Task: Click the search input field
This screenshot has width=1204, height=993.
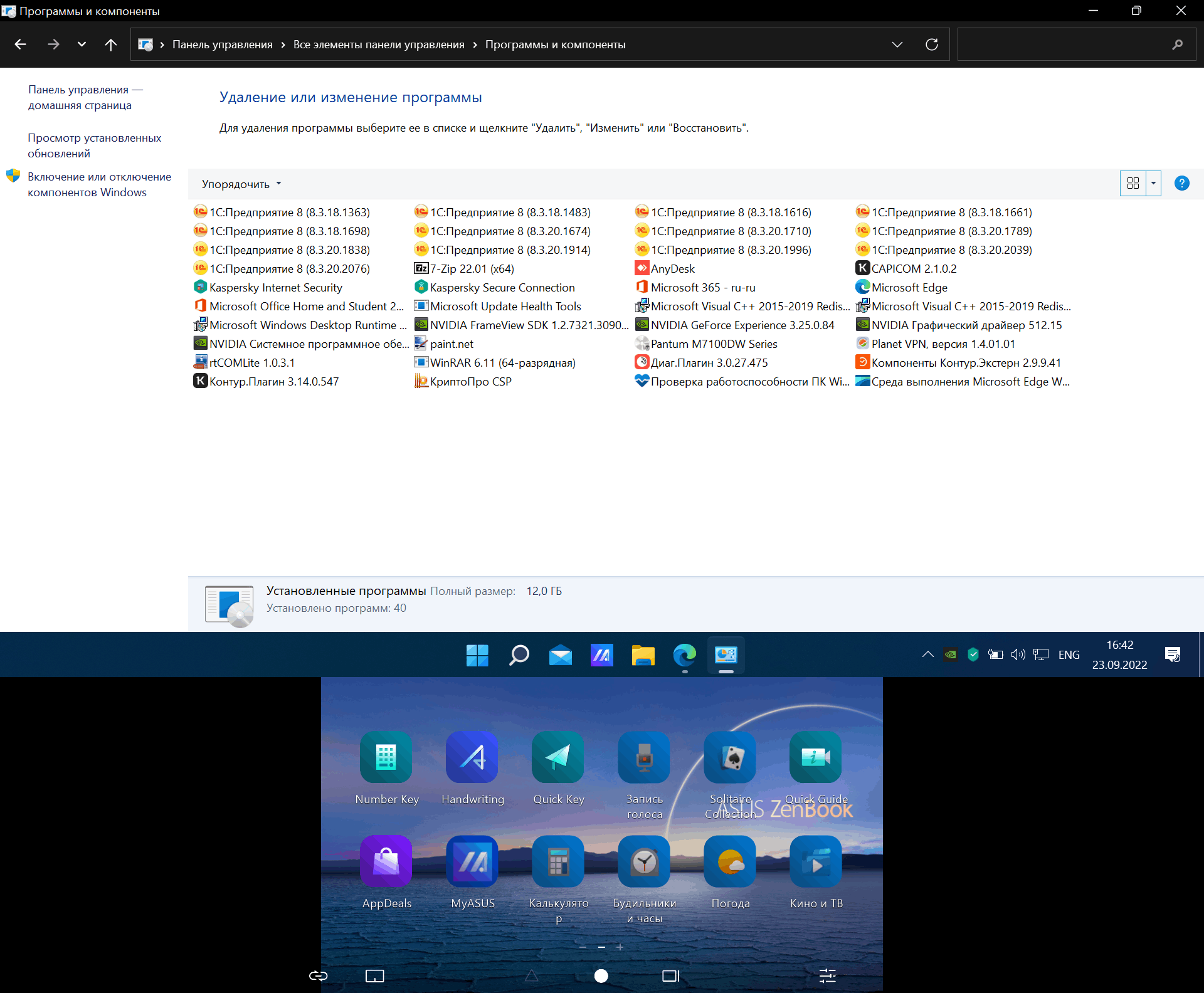Action: pyautogui.click(x=1077, y=45)
